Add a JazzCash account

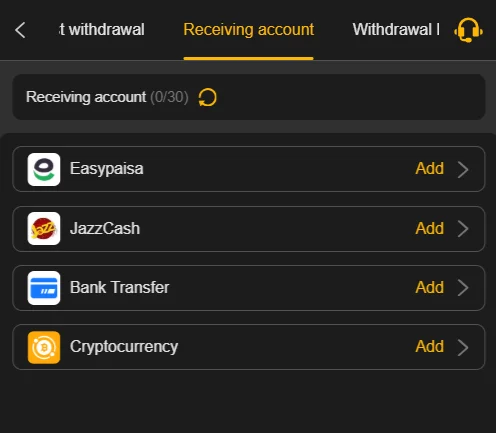[x=429, y=228]
